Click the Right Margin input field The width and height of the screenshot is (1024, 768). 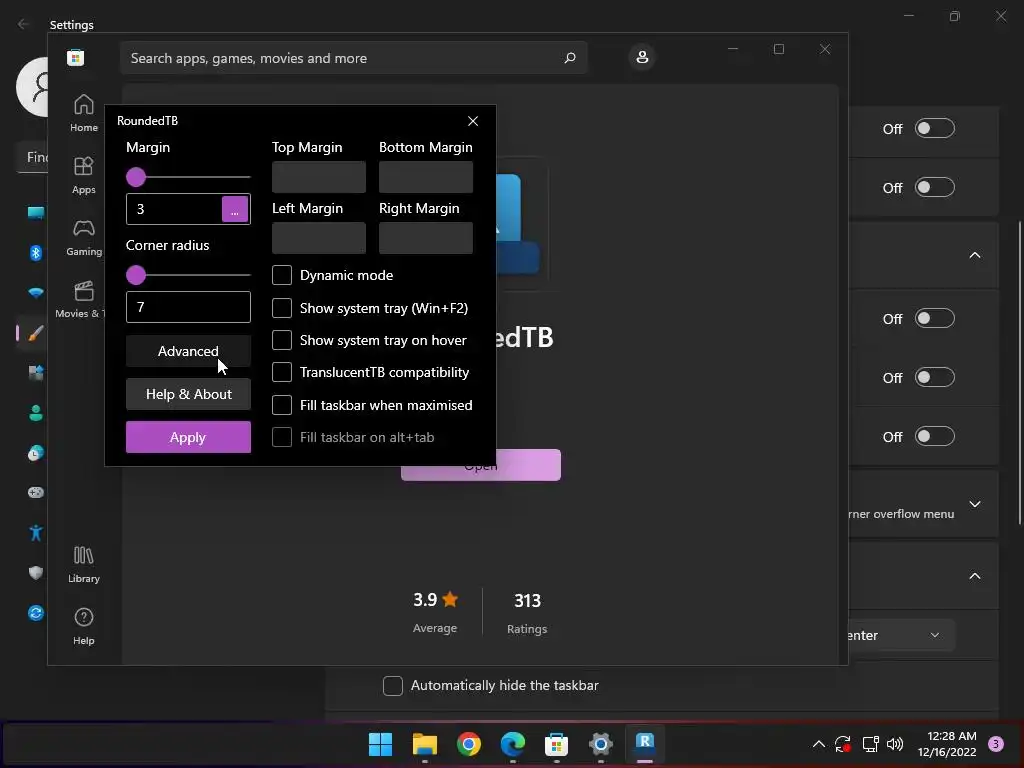point(426,238)
